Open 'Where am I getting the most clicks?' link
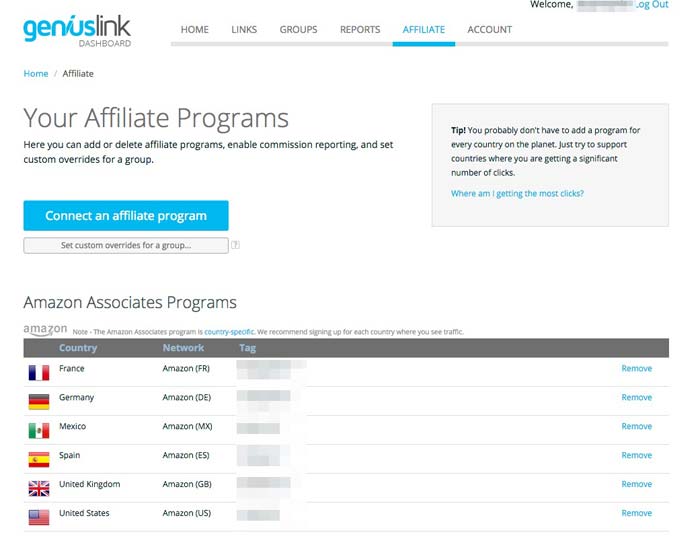 click(x=517, y=193)
